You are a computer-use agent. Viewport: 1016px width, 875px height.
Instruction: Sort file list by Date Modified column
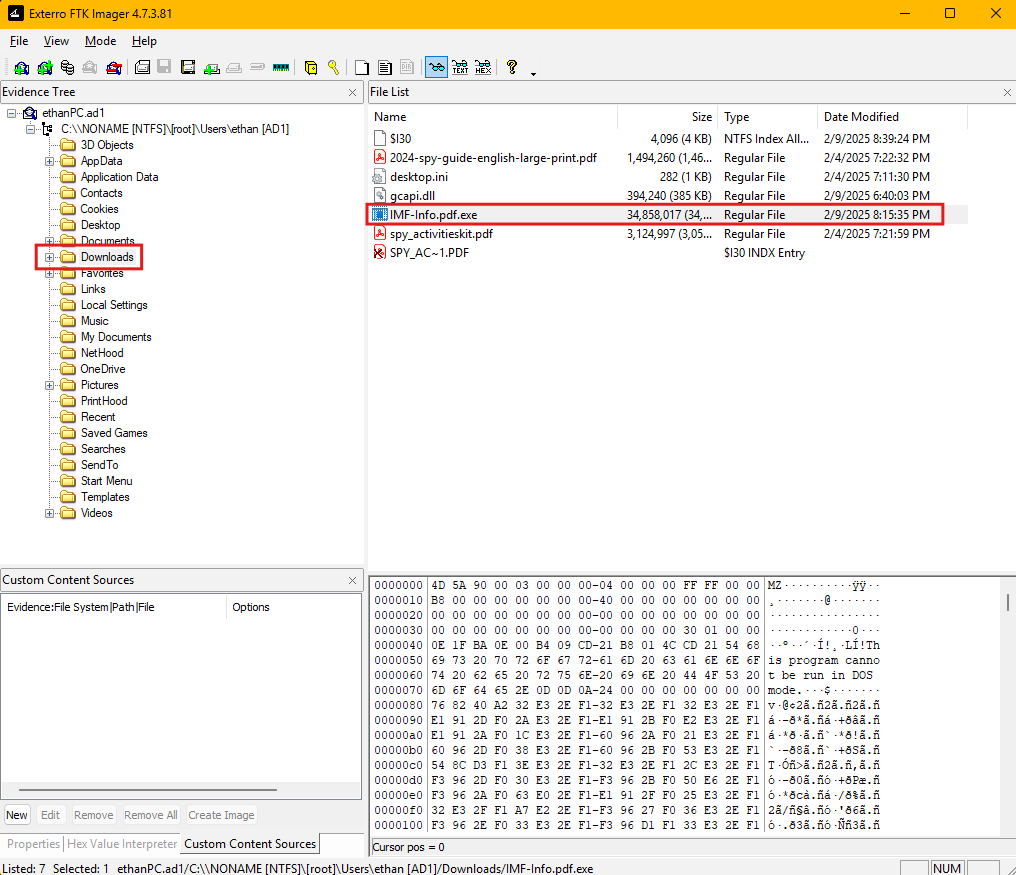[x=861, y=117]
